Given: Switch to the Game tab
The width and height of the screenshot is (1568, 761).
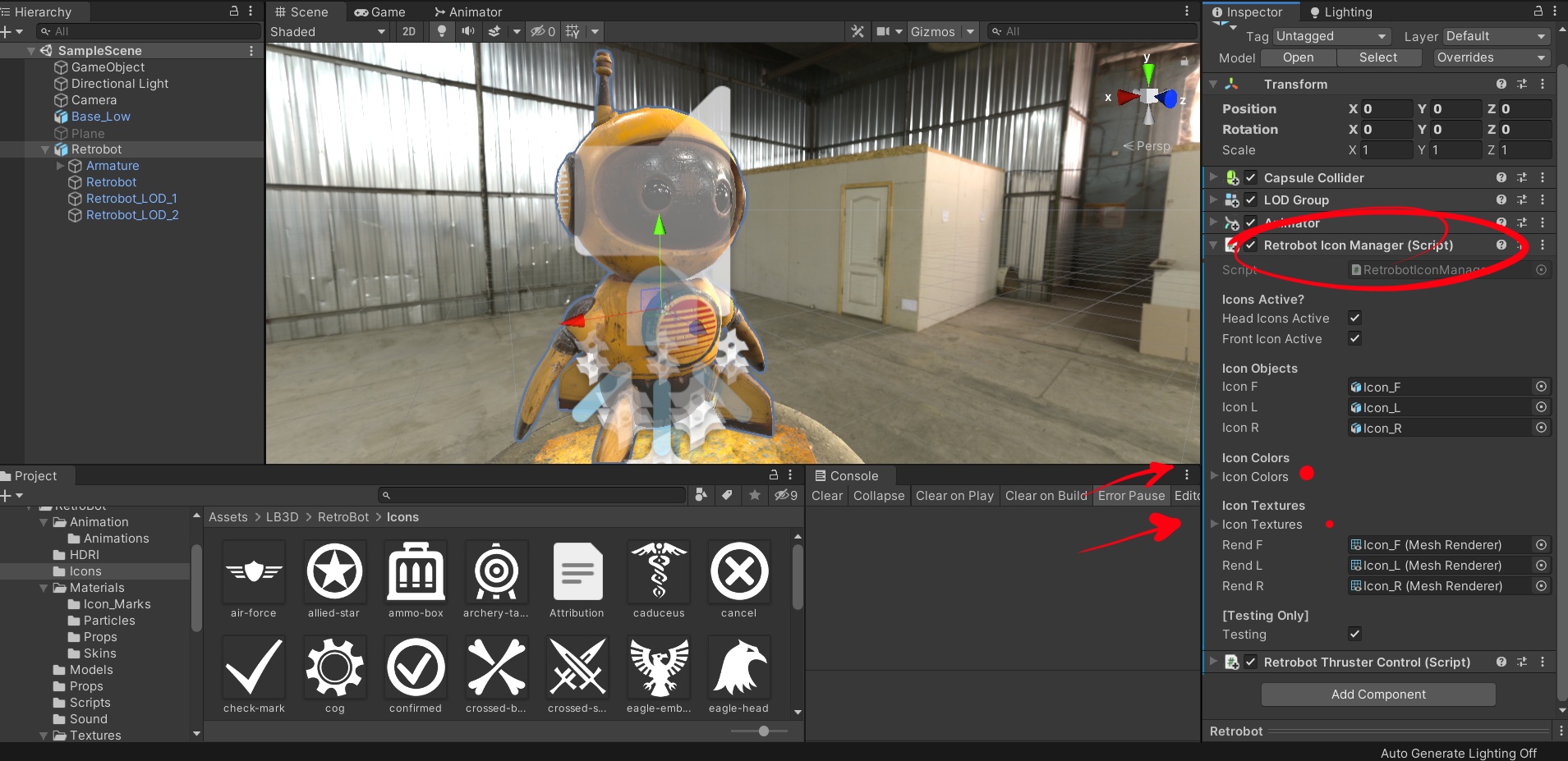Looking at the screenshot, I should pyautogui.click(x=381, y=11).
